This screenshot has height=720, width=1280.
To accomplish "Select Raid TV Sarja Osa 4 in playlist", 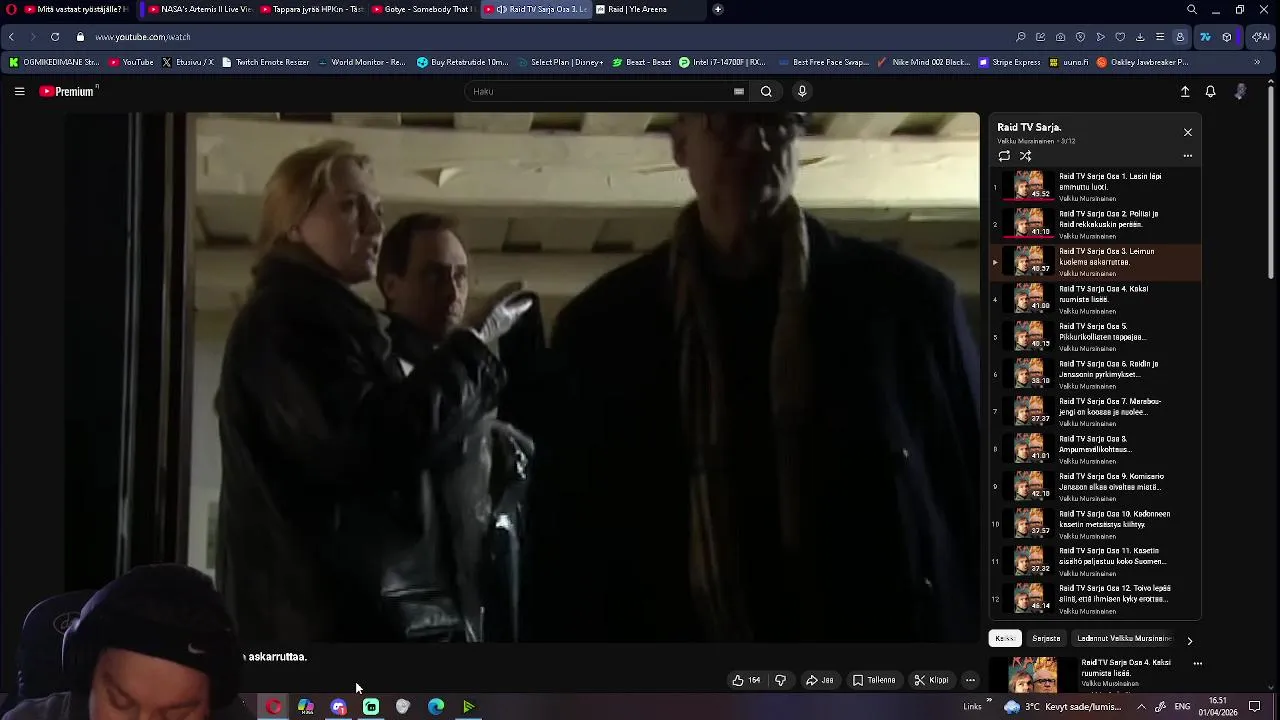I will coord(1095,299).
